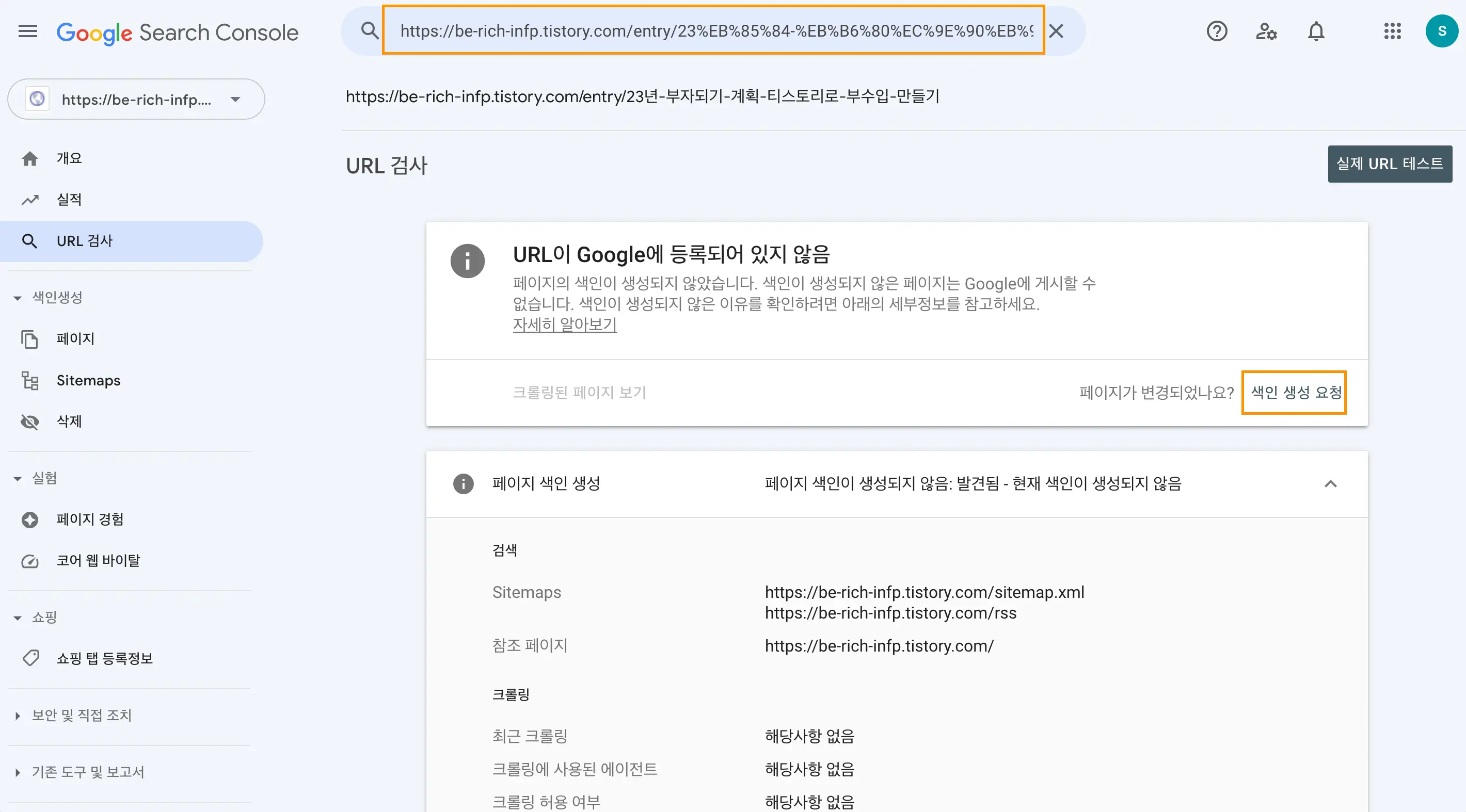Click the 색인 생성 요청 button
Screen dimensions: 1466x812
[1296, 393]
